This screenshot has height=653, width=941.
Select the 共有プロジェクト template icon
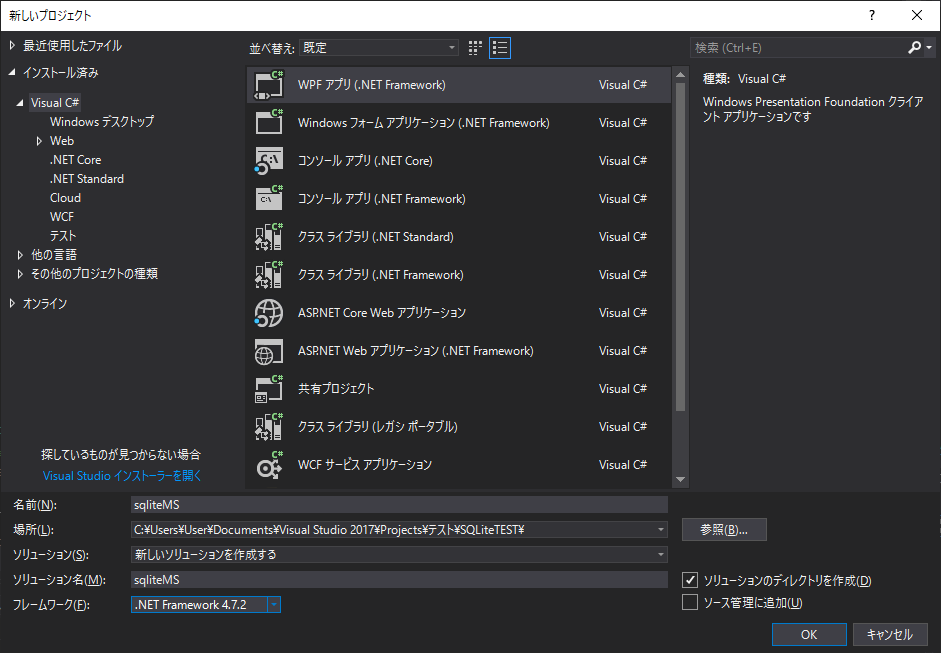tap(268, 388)
